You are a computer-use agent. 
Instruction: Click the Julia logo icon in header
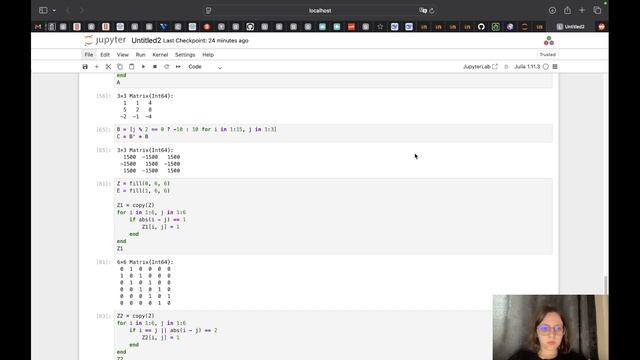(549, 40)
